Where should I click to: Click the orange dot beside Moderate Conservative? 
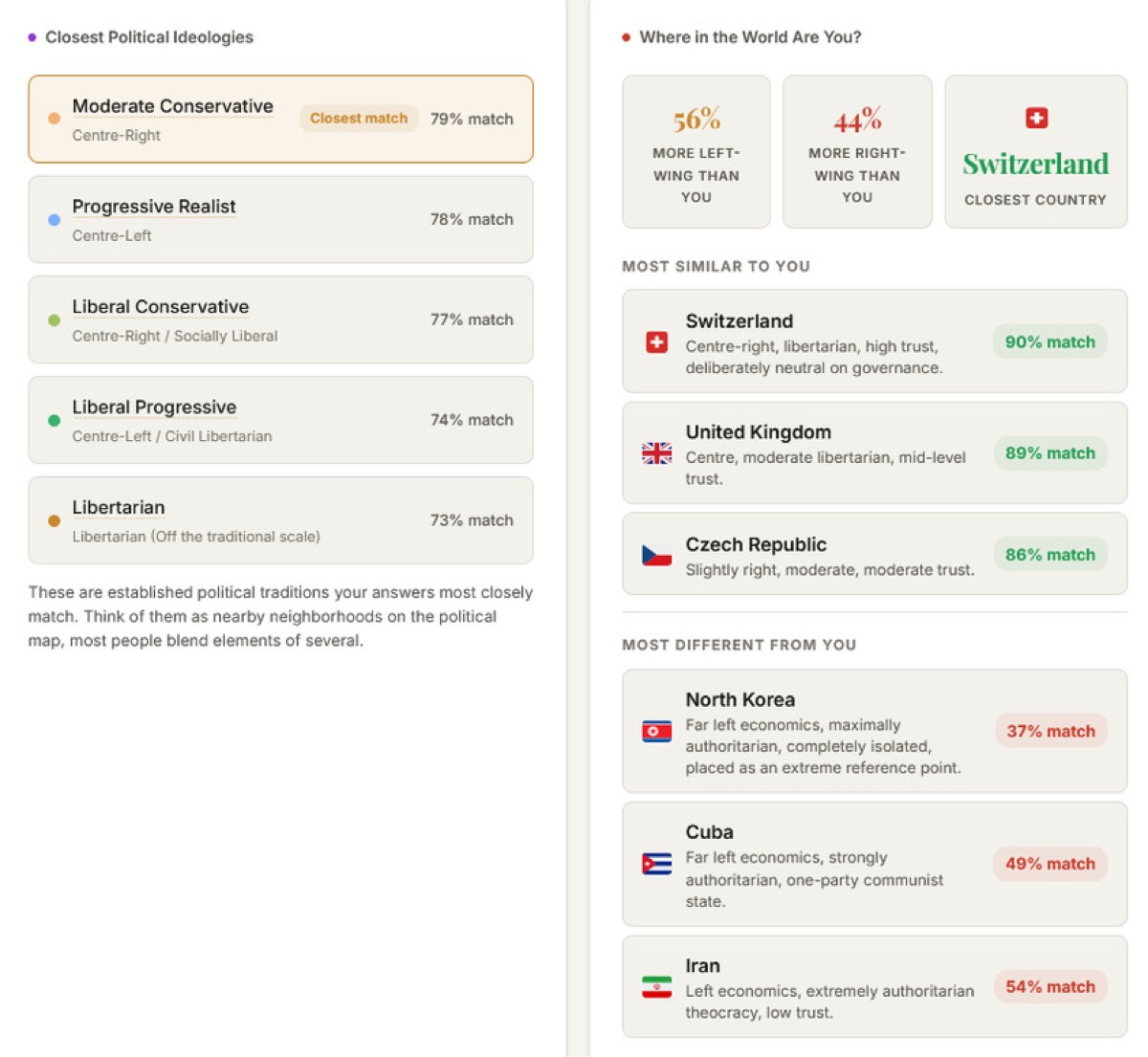55,119
